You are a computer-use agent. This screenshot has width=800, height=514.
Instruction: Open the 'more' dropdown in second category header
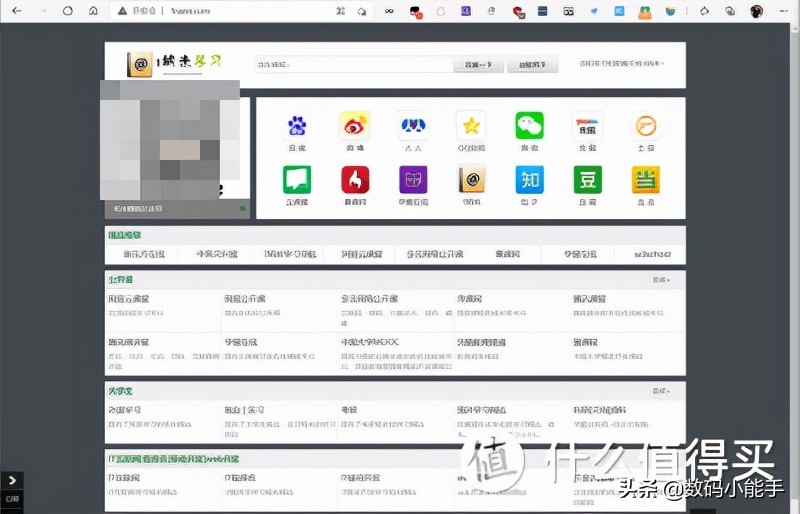point(661,391)
